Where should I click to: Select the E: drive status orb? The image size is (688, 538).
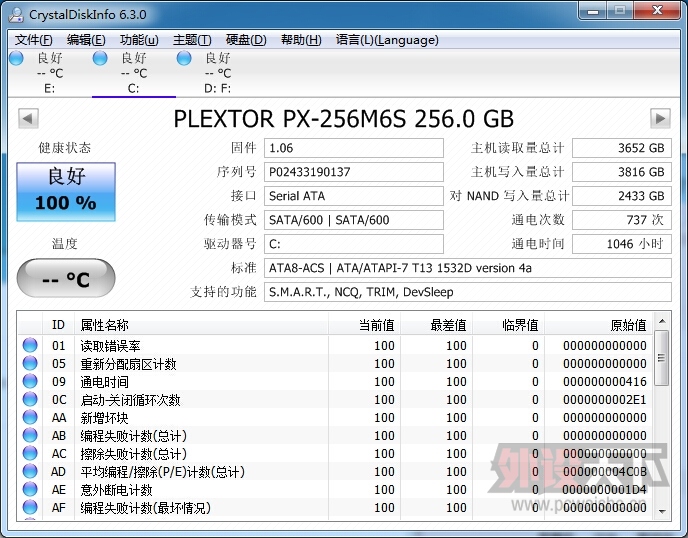pos(16,59)
